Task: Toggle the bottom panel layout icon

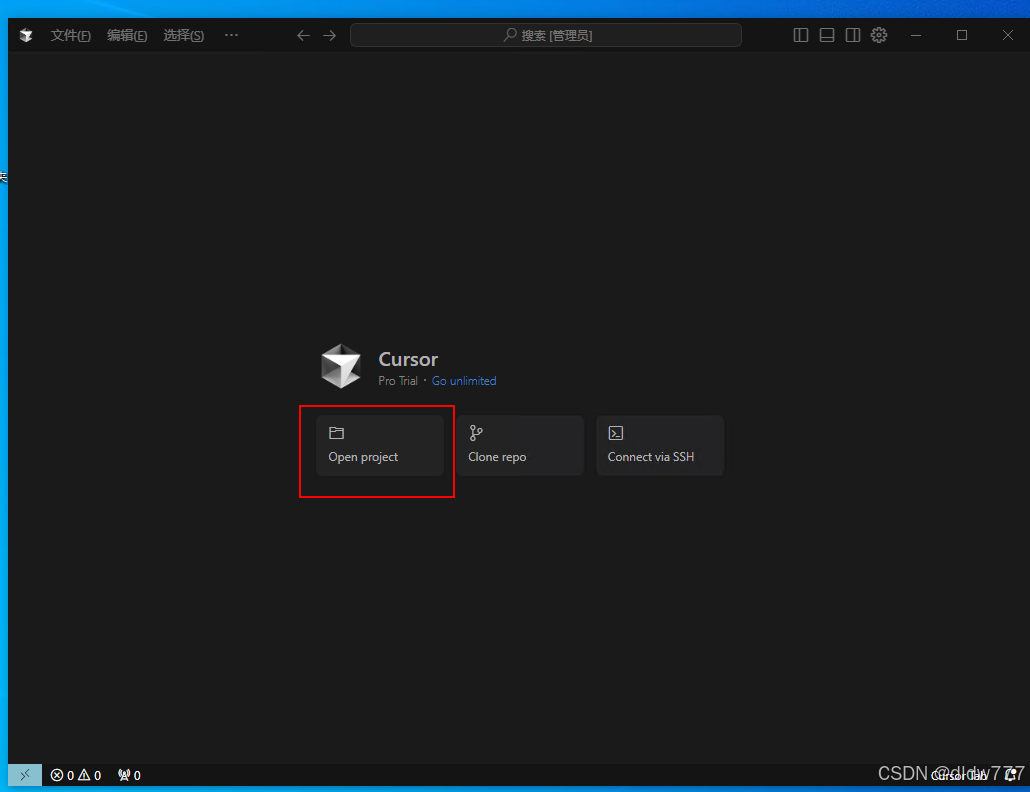Action: [x=827, y=35]
